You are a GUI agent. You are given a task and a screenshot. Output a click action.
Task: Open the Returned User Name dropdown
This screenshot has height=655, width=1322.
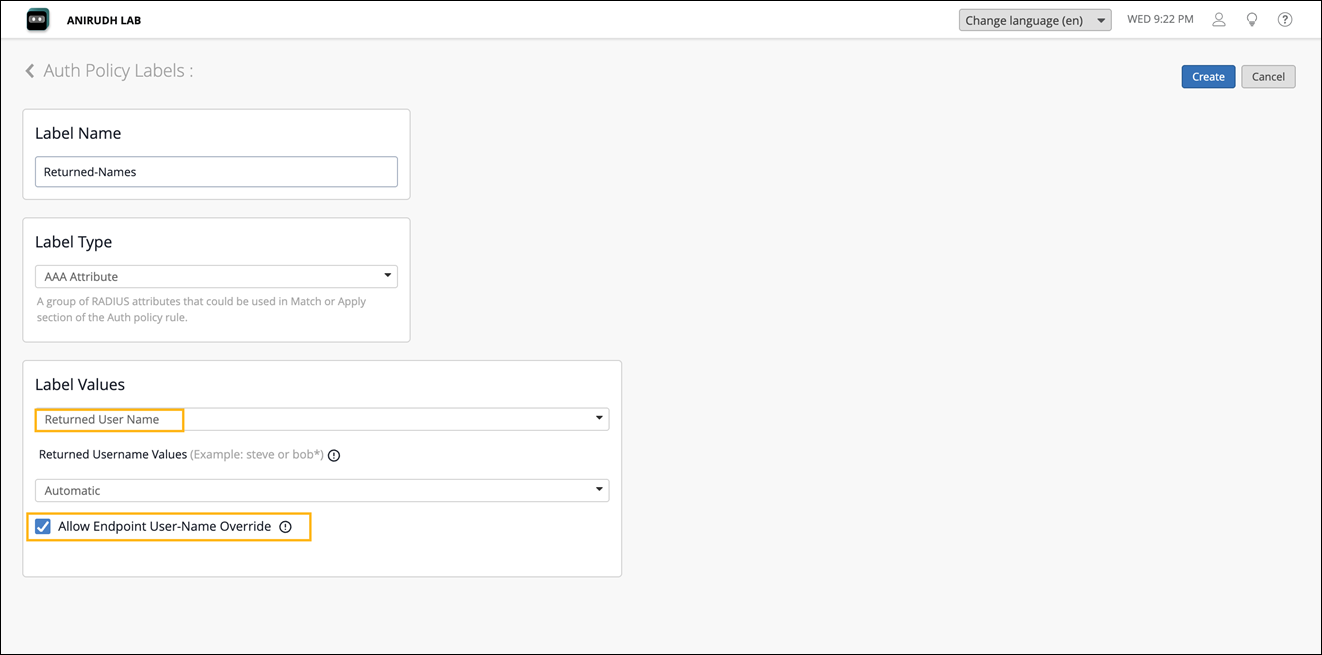click(x=321, y=419)
